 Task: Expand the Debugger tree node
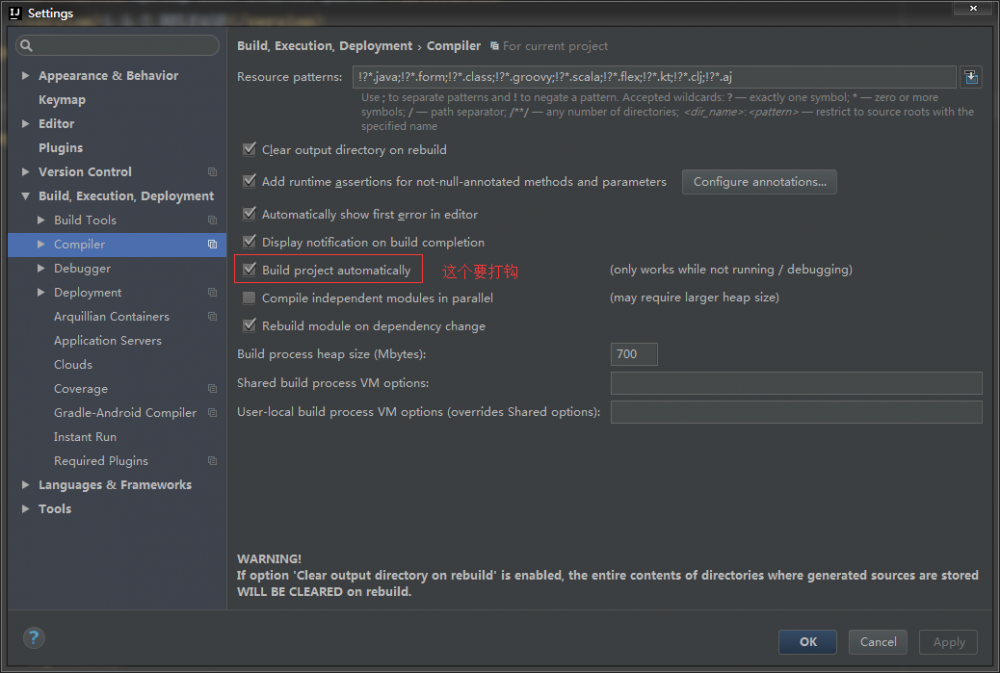click(41, 269)
